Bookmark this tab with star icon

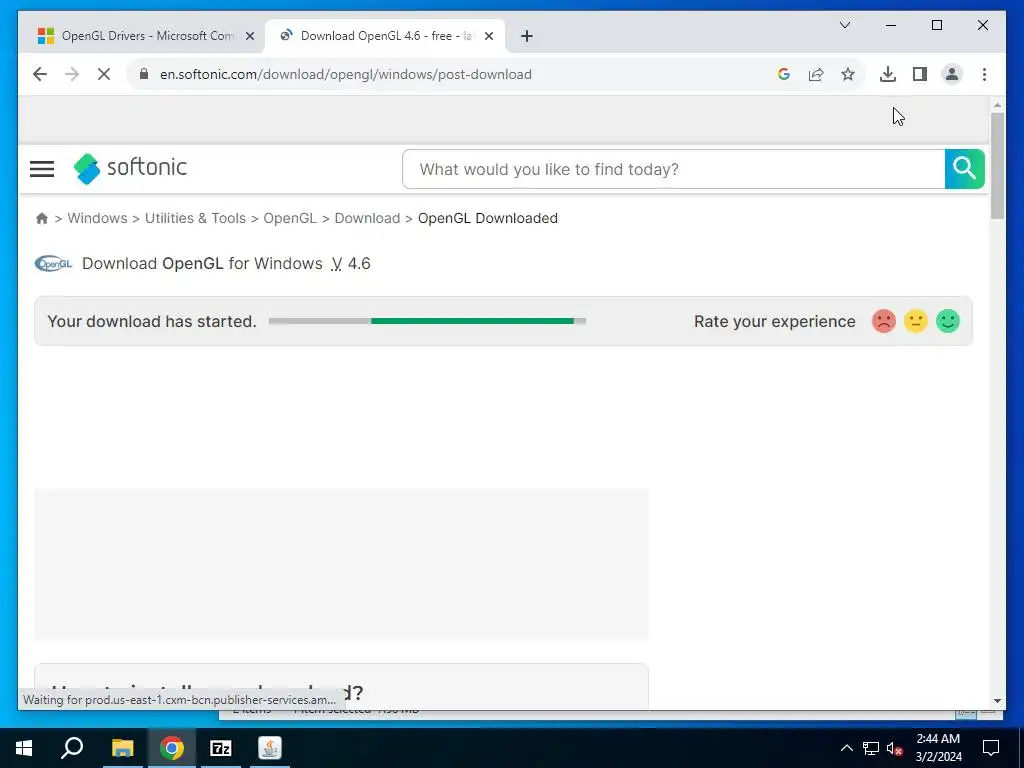(848, 74)
